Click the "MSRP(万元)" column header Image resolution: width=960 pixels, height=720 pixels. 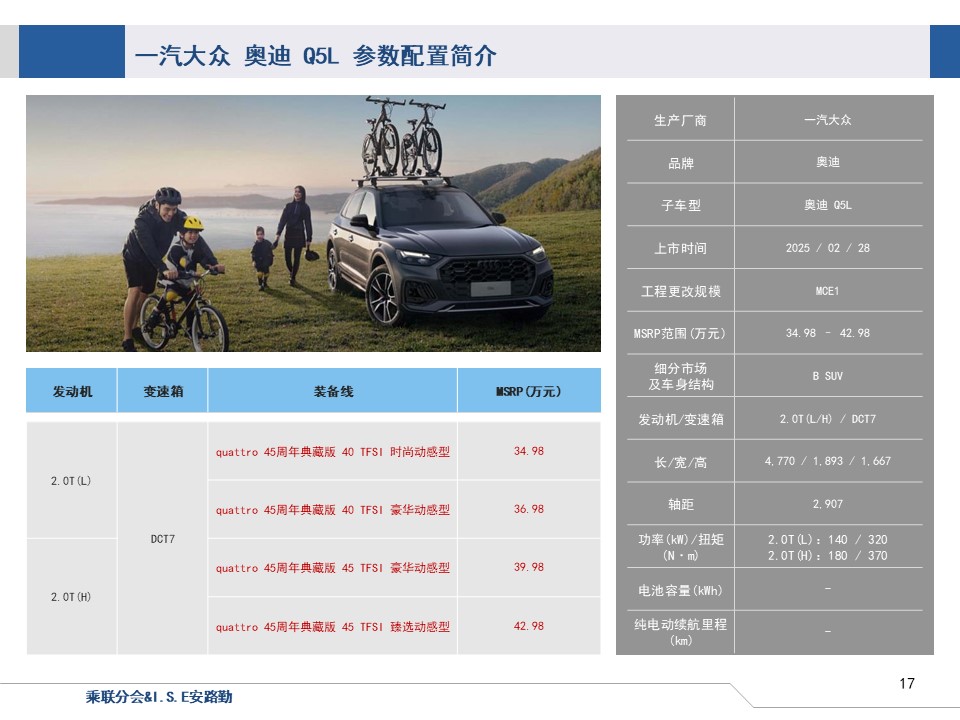529,391
